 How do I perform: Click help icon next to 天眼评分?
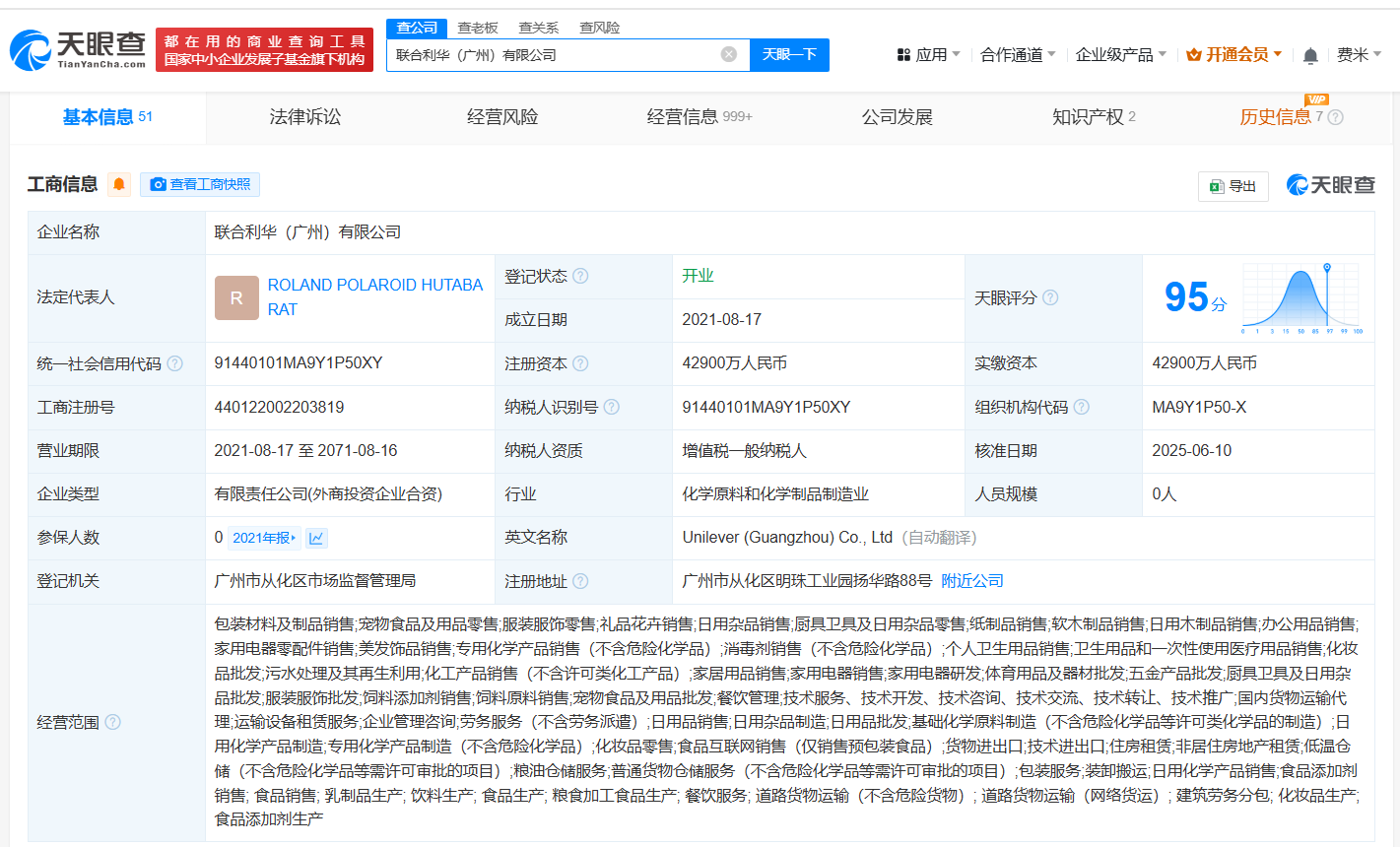pyautogui.click(x=1050, y=297)
